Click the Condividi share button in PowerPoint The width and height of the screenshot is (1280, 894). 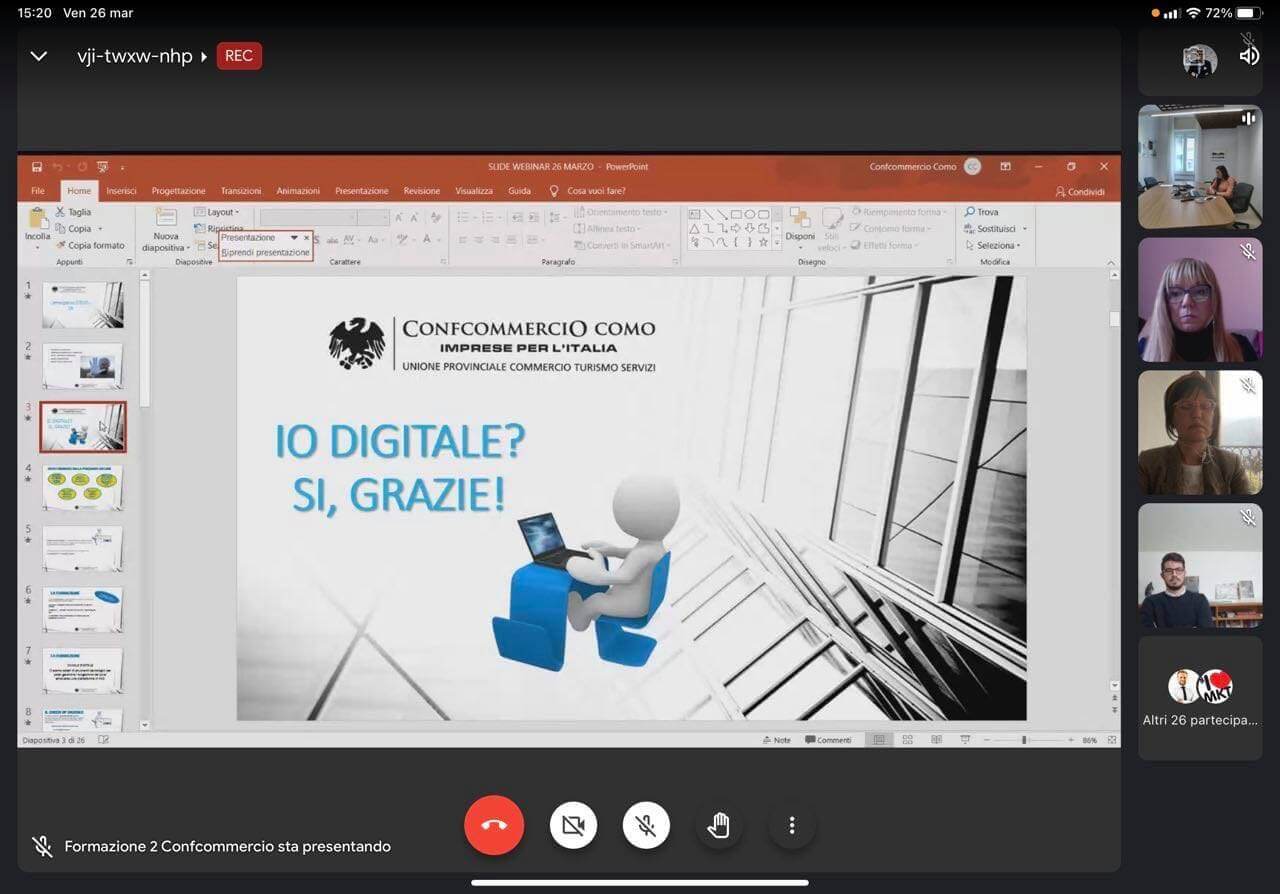pos(1080,192)
